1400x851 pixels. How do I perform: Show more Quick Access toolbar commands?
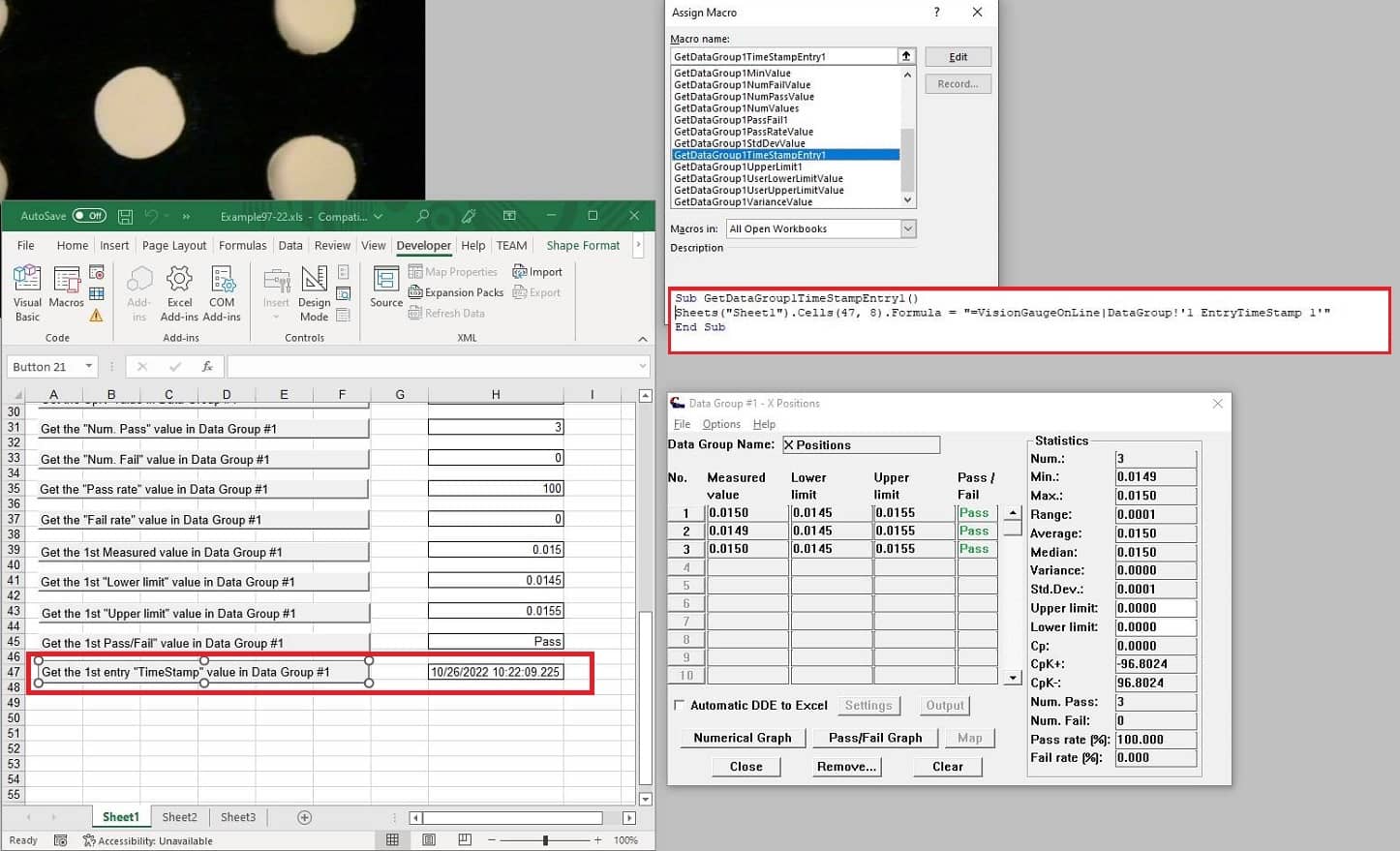(x=186, y=217)
